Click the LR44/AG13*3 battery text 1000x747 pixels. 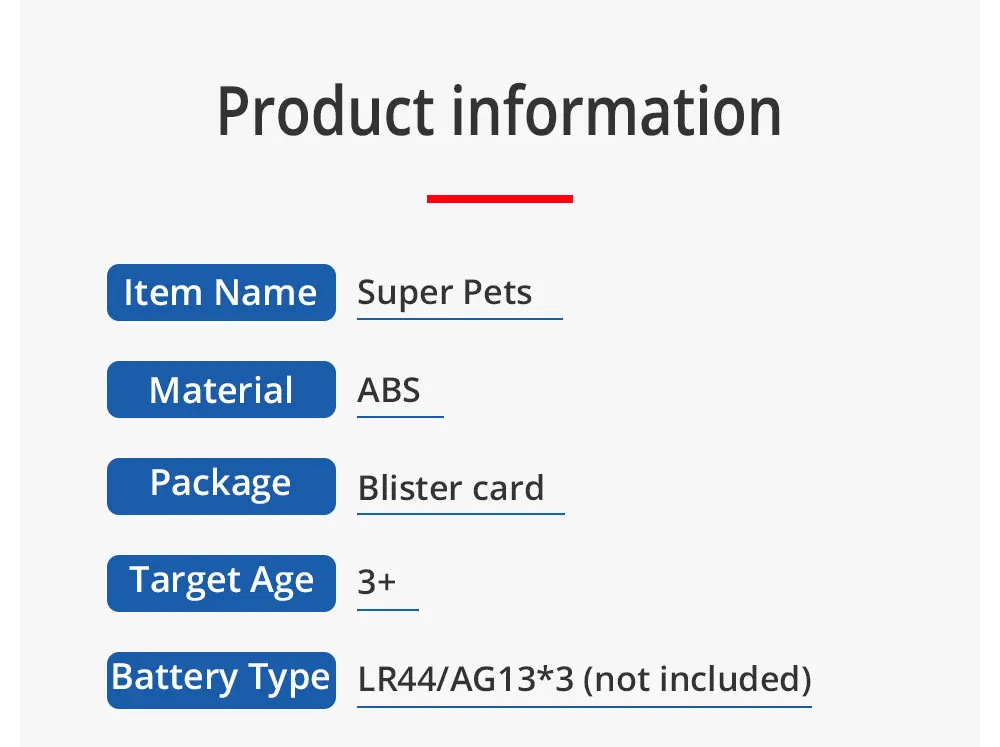466,680
